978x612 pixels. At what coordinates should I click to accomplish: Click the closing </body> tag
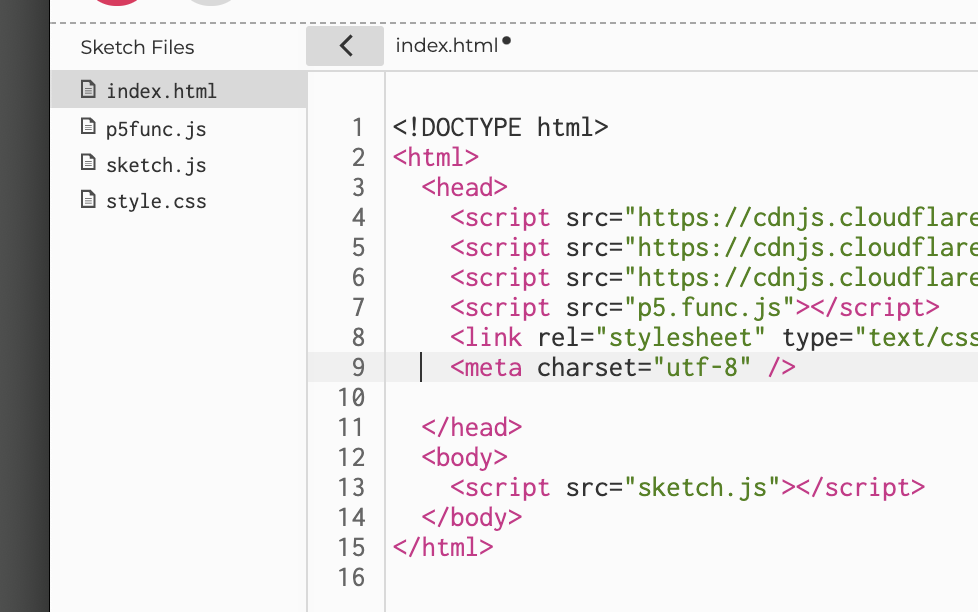click(x=472, y=517)
